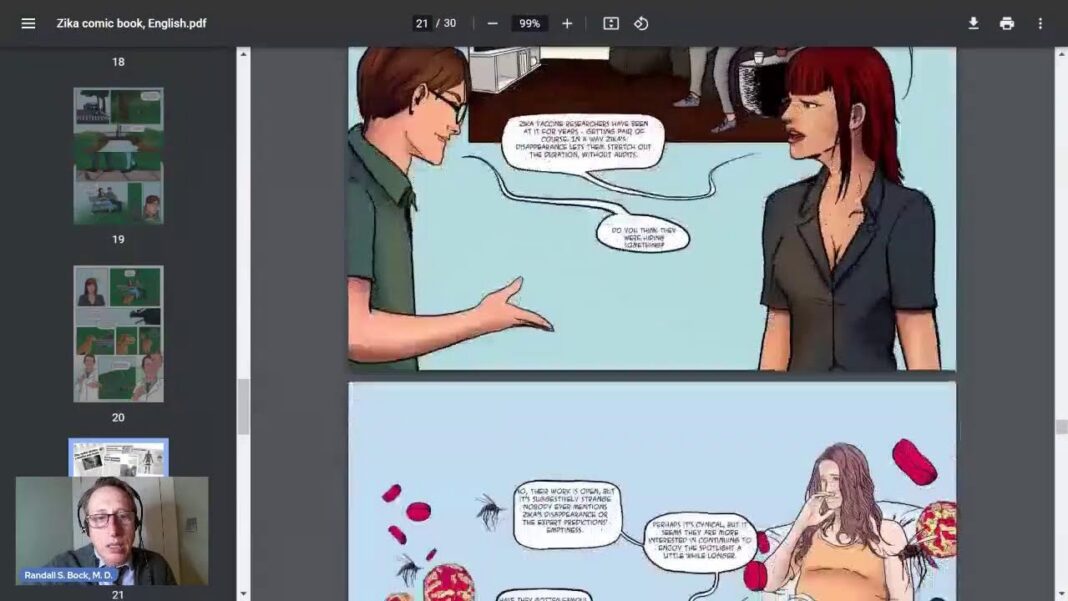Click main document scroll up arrow
The height and width of the screenshot is (601, 1068).
point(1061,54)
